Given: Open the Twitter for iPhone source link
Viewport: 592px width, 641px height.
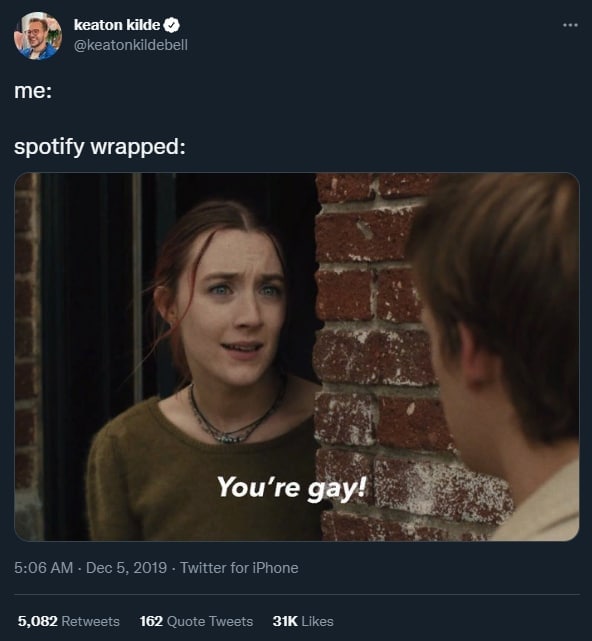Looking at the screenshot, I should click(239, 568).
